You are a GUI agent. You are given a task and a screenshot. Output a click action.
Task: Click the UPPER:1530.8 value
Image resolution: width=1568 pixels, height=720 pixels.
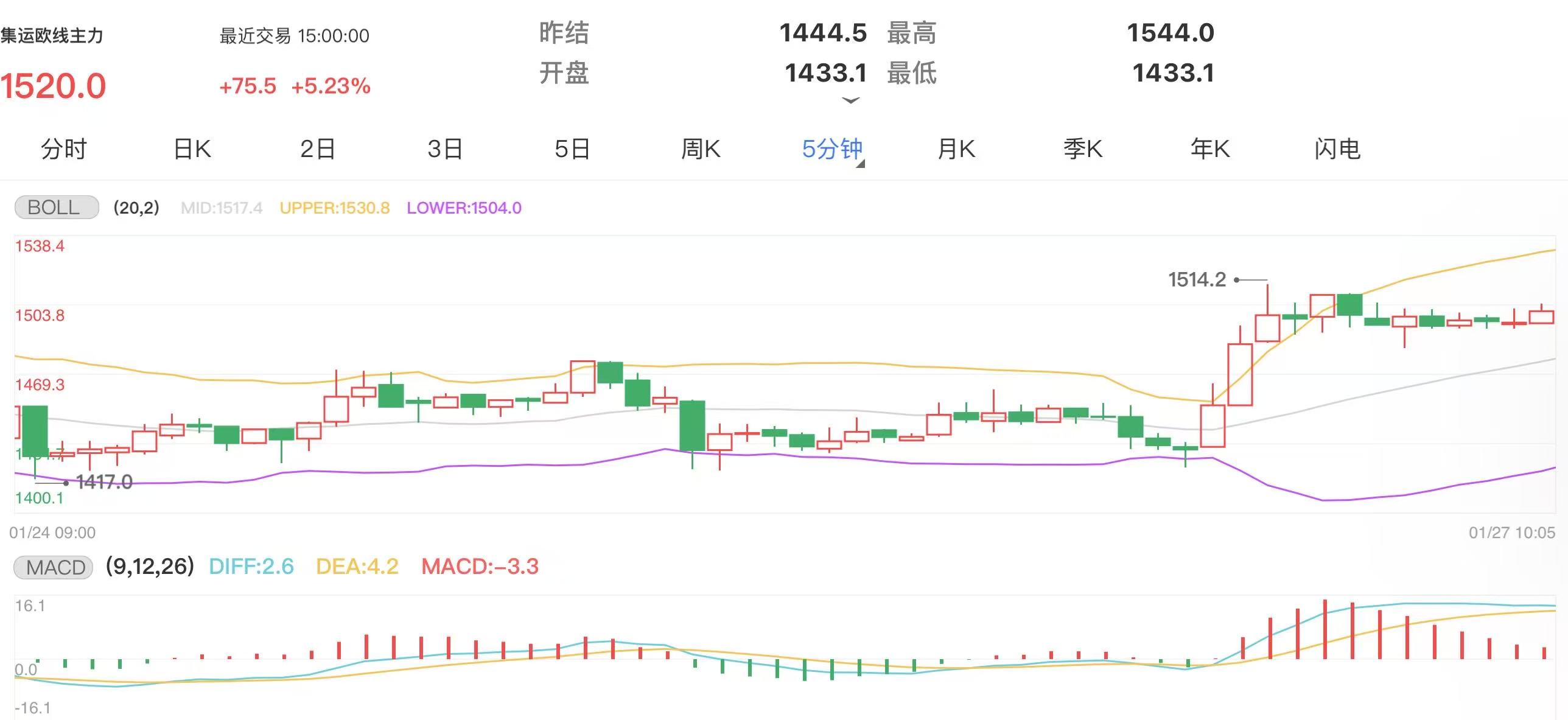(335, 208)
